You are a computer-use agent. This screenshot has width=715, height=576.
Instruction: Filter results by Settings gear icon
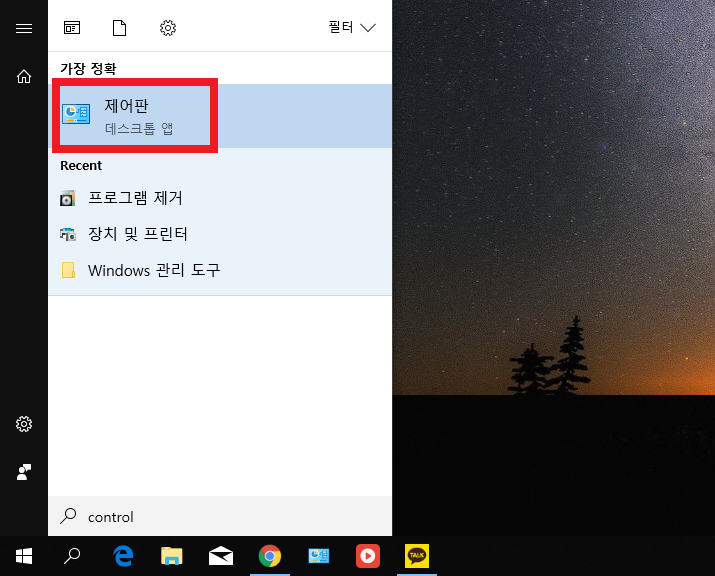coord(168,28)
